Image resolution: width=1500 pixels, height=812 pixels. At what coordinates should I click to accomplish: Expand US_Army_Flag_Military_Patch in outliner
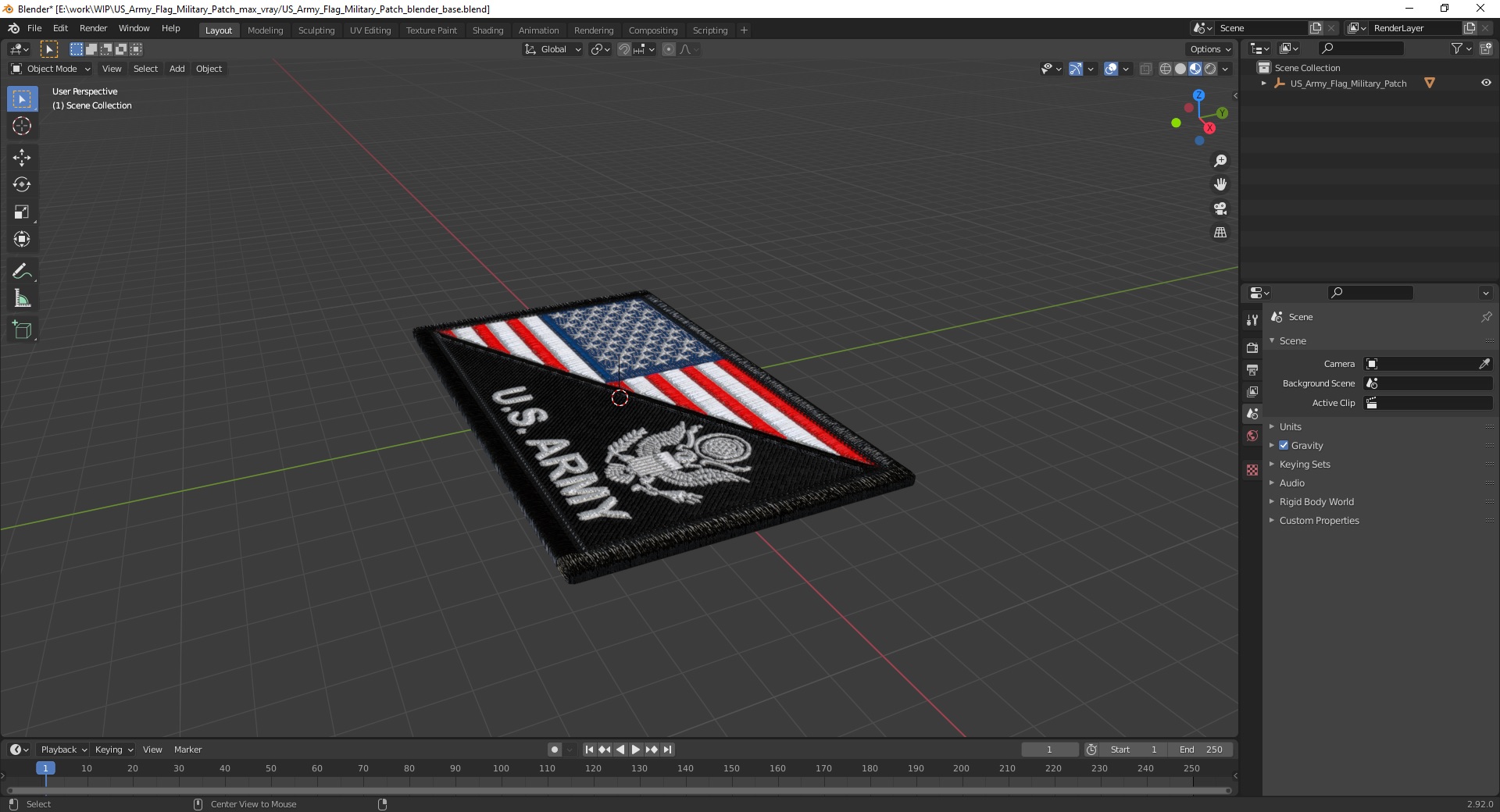(1263, 84)
